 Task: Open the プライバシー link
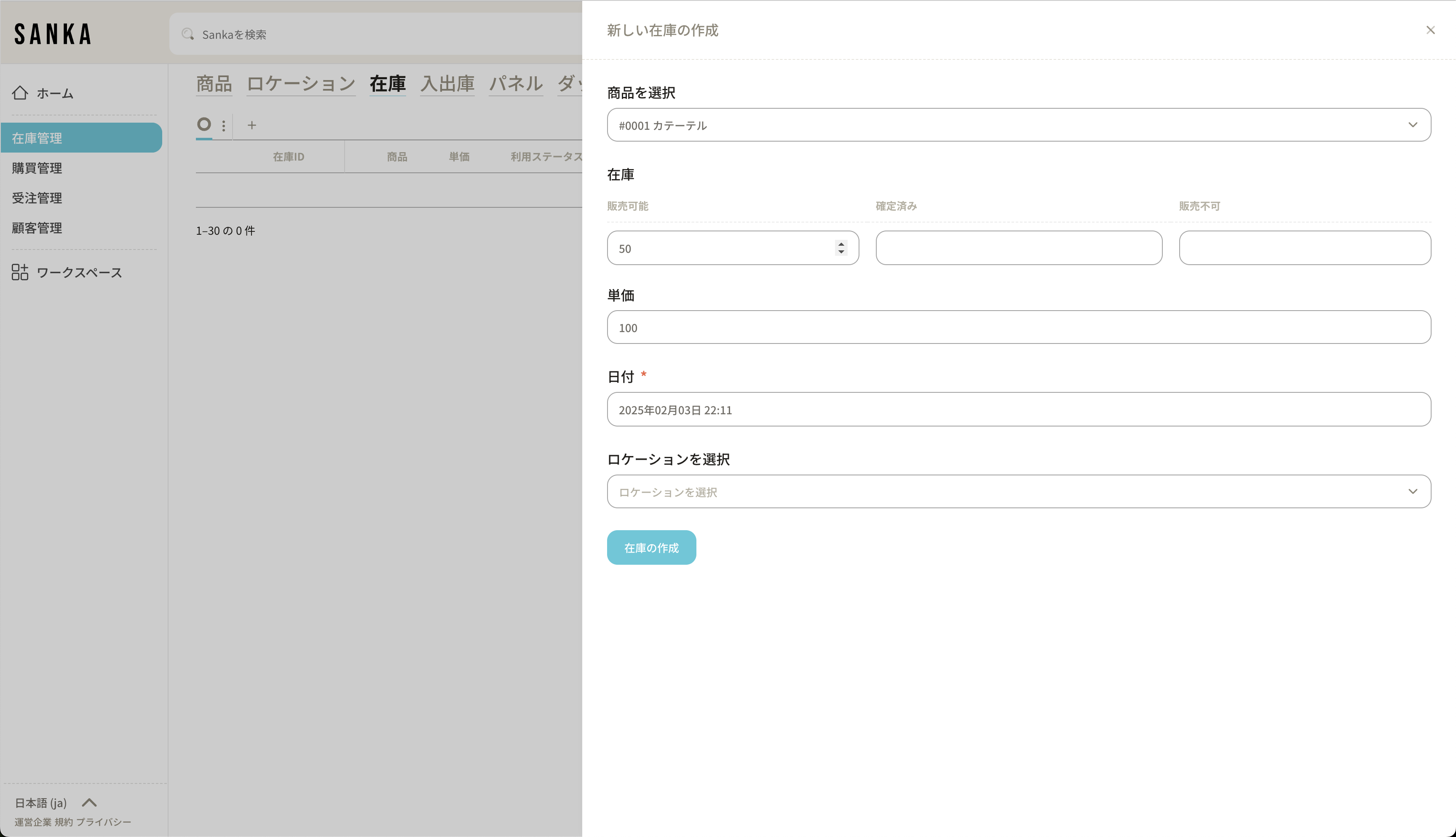point(103,822)
